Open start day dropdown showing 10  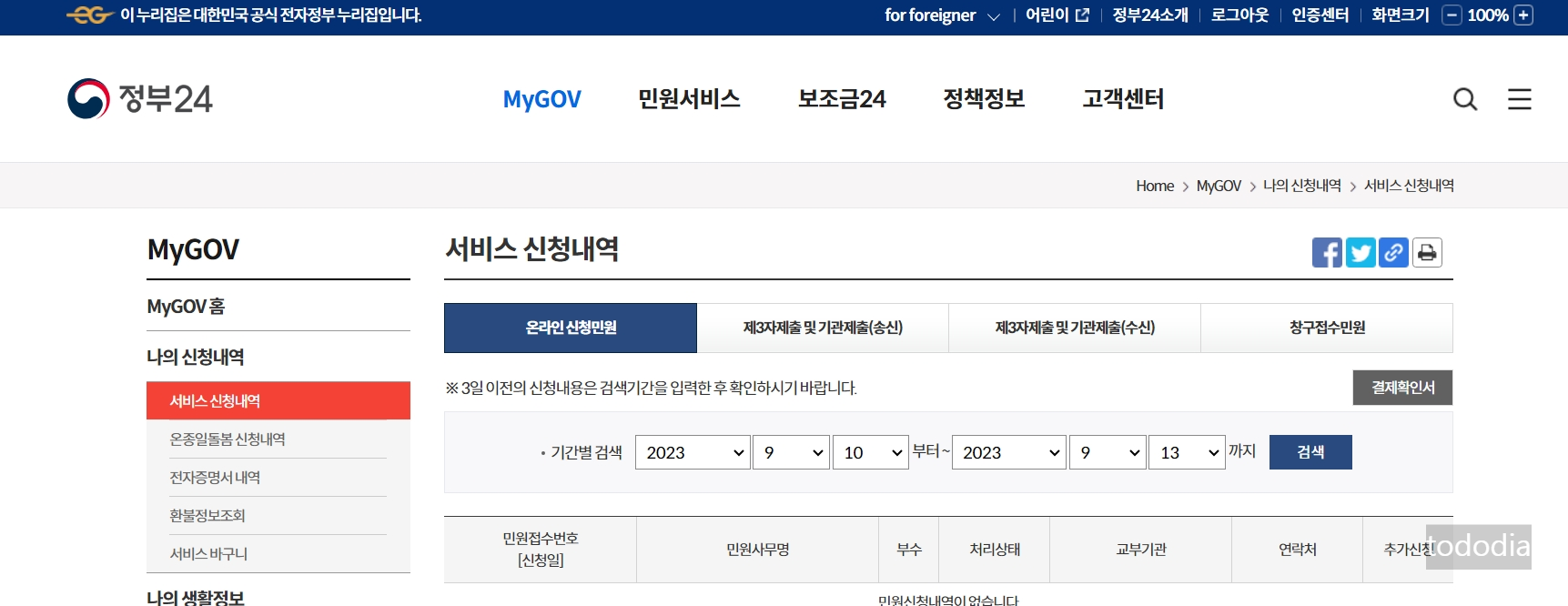click(x=871, y=452)
